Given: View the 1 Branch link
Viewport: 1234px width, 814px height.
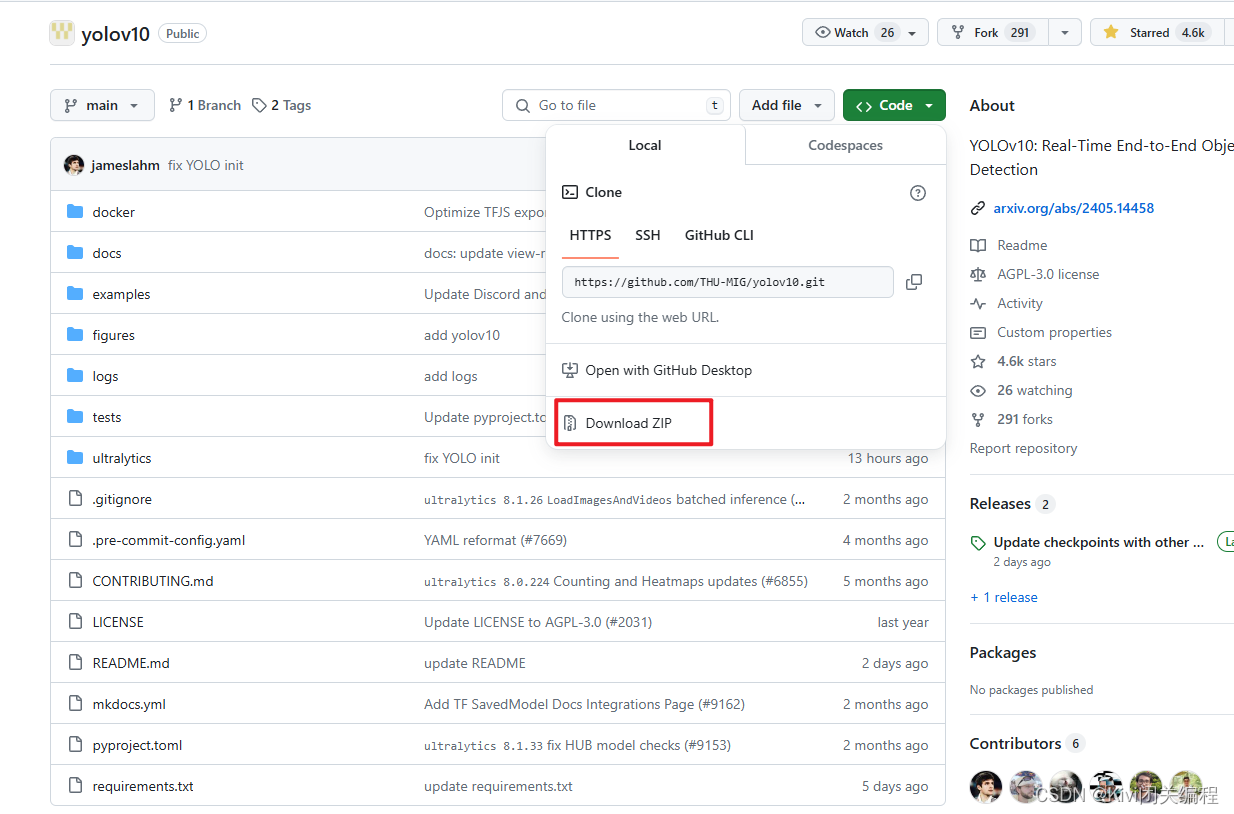Looking at the screenshot, I should pyautogui.click(x=205, y=105).
